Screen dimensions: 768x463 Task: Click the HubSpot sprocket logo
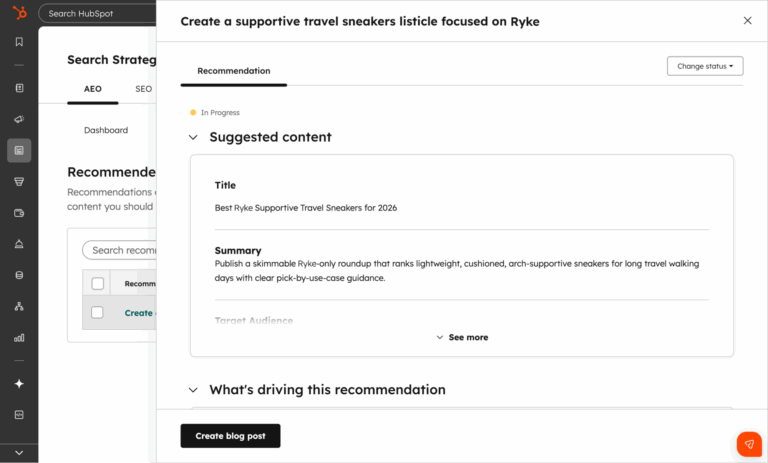pos(19,13)
